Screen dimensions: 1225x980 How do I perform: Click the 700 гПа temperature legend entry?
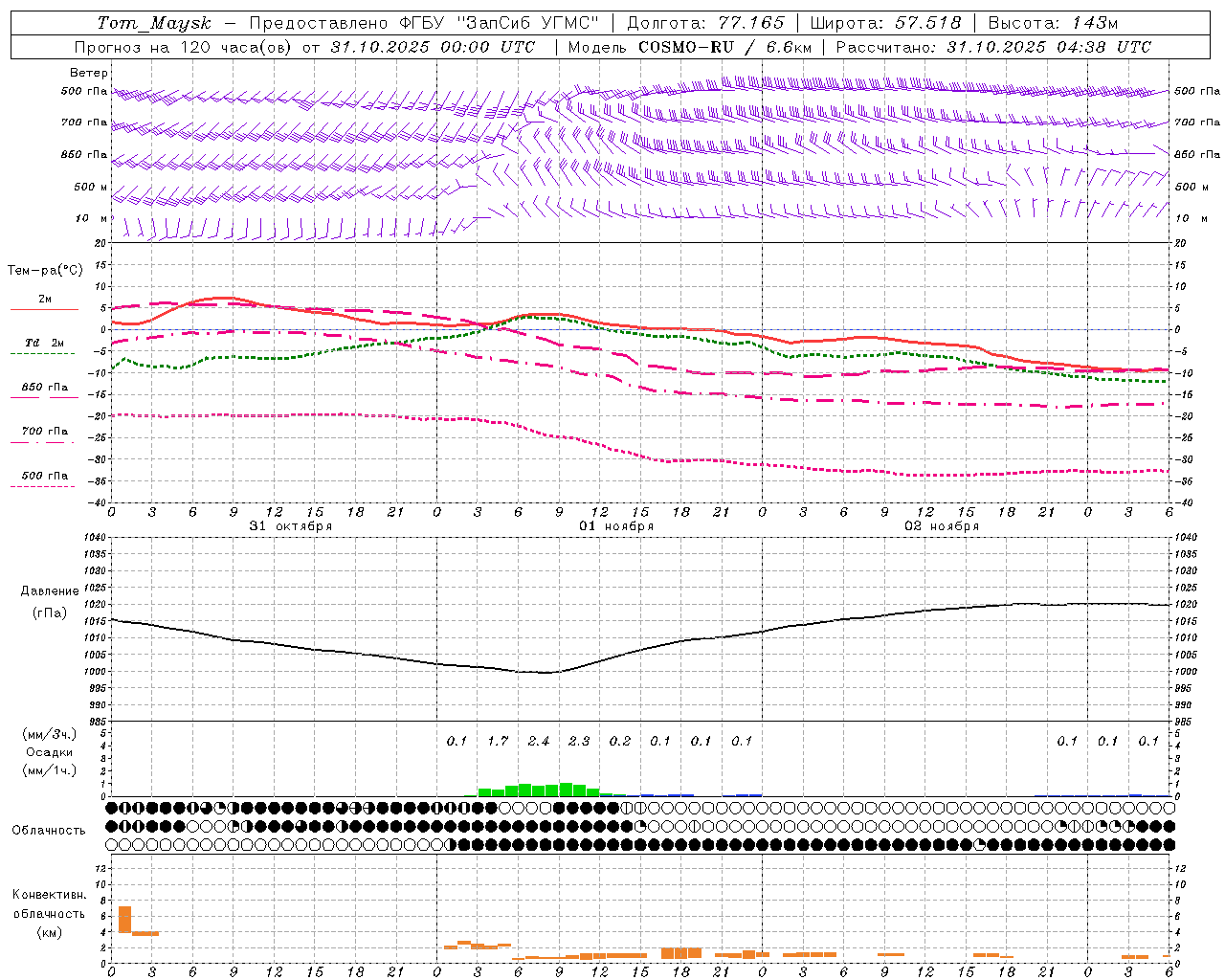click(x=45, y=431)
